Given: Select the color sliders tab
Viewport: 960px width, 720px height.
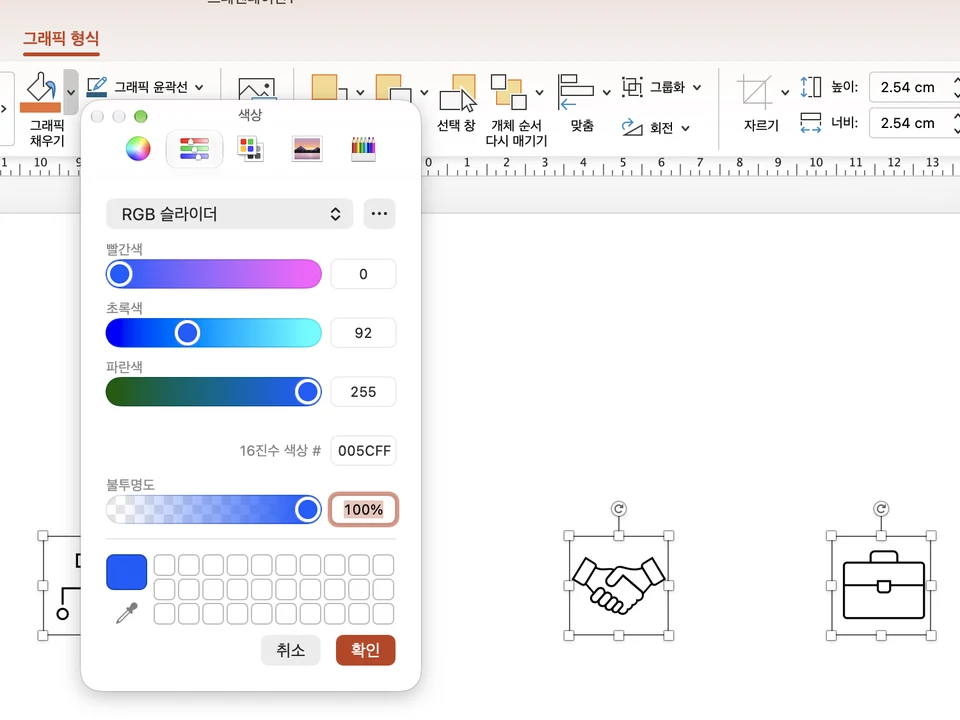Looking at the screenshot, I should tap(194, 149).
